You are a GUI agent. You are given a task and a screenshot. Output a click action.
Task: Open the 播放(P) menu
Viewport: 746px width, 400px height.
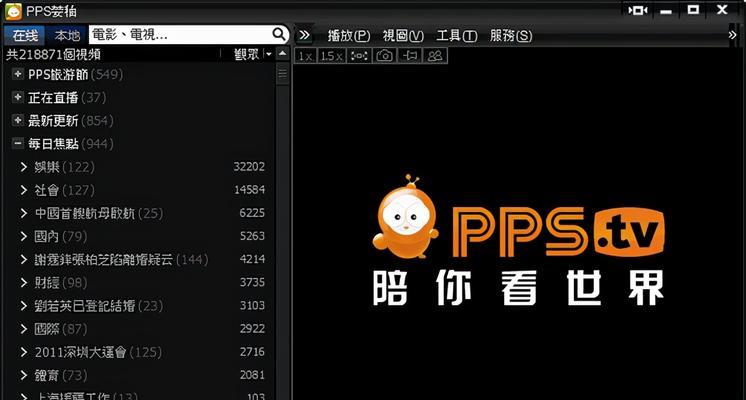349,36
